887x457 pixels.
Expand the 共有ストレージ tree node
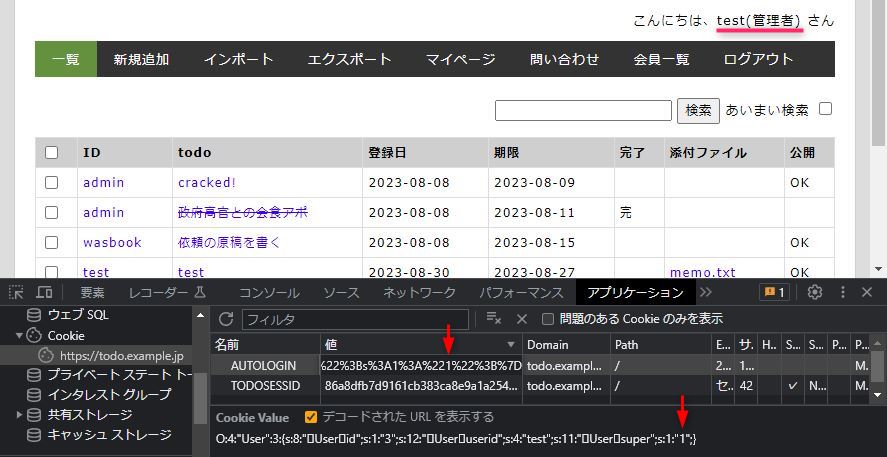(20, 415)
